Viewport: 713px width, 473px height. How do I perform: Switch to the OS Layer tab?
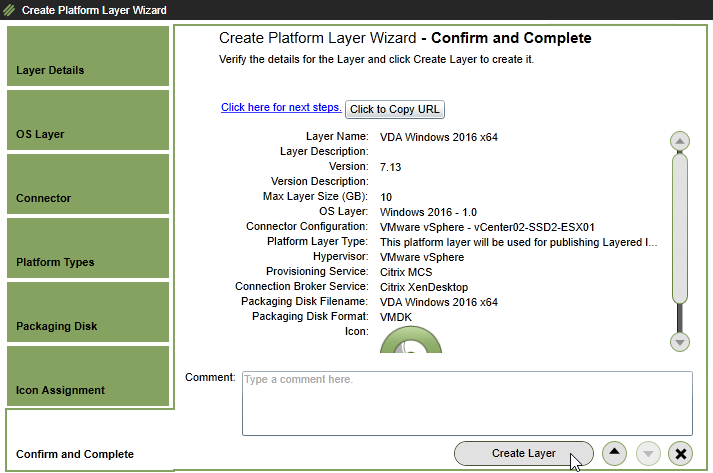(x=88, y=120)
